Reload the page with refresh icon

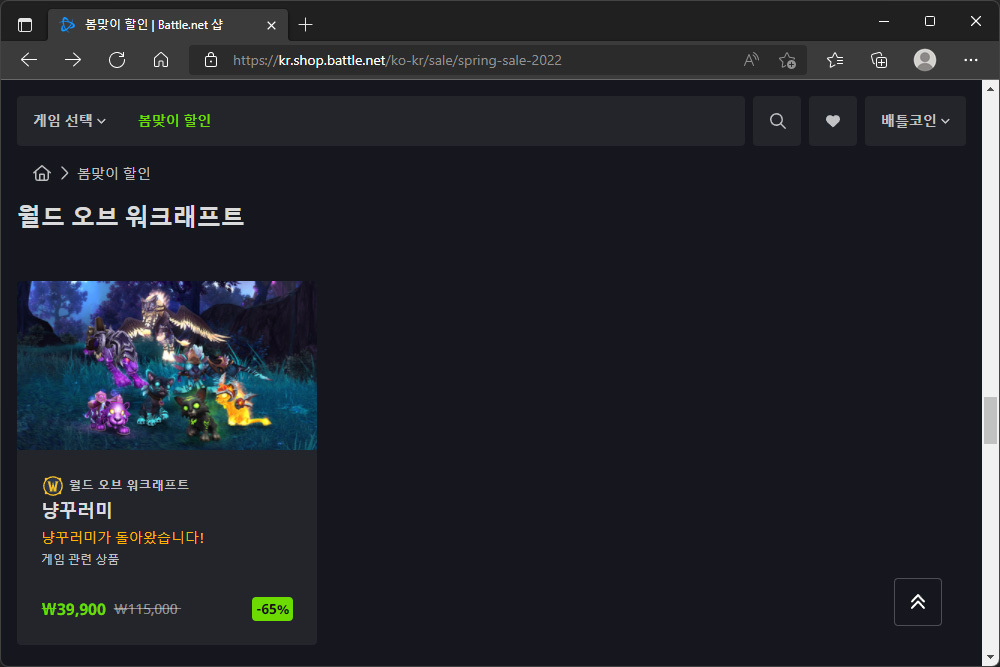tap(117, 60)
